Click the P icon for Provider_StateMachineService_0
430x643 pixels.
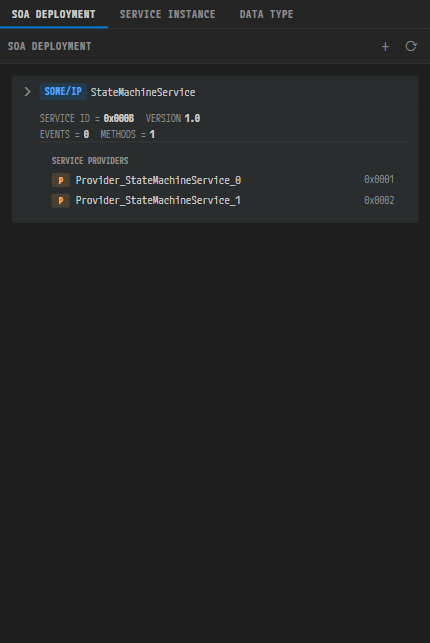(x=61, y=180)
